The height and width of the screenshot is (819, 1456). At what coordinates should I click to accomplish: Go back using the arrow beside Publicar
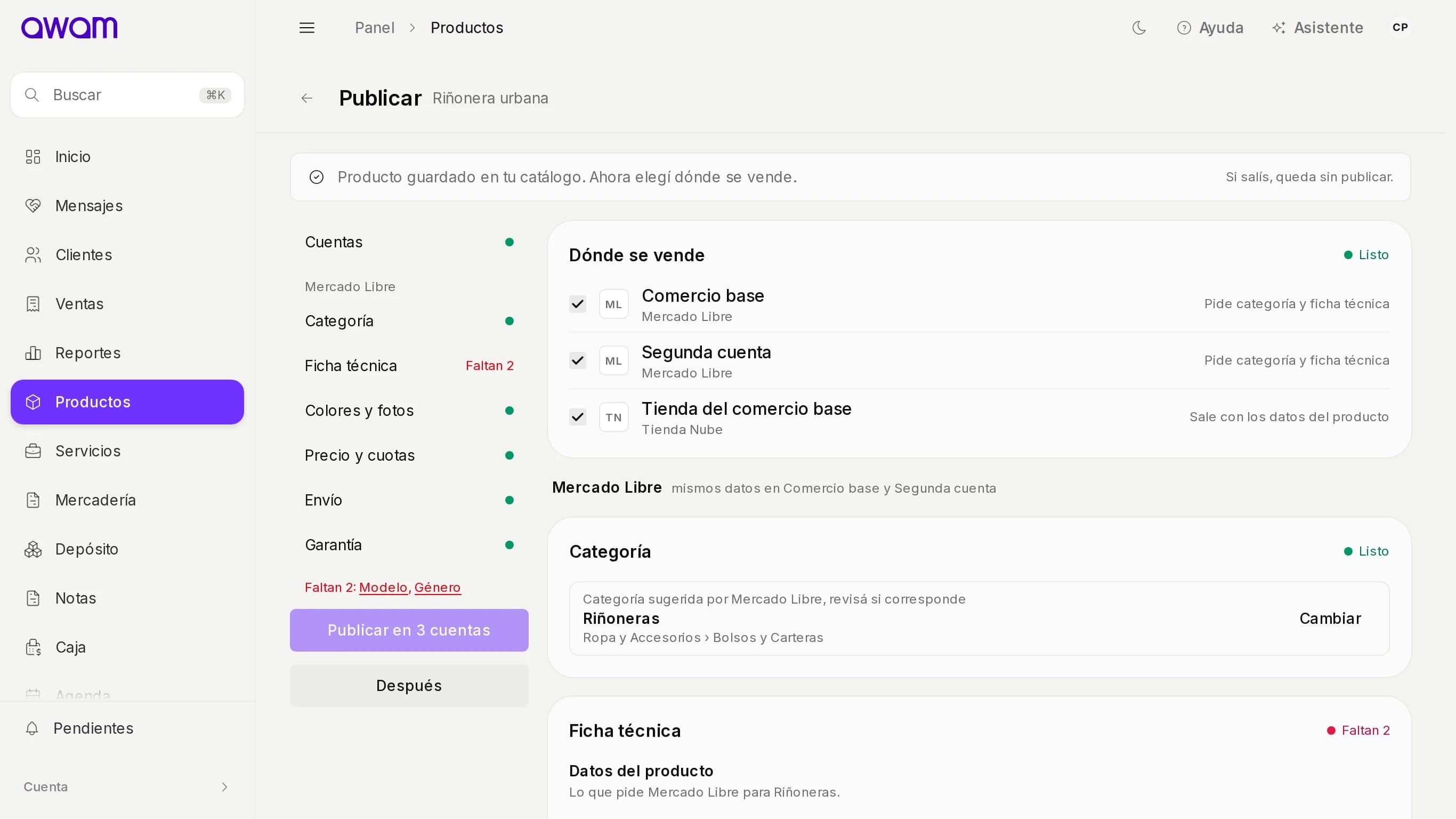(x=307, y=99)
